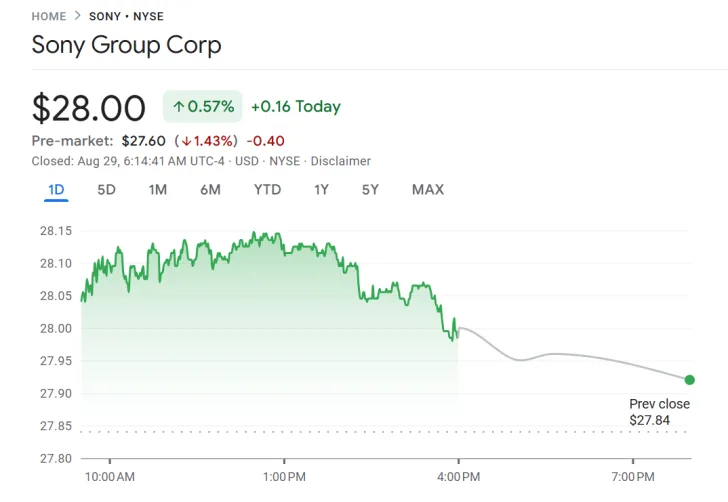This screenshot has width=728, height=502.
Task: Click the $28.00 current price
Action: [x=89, y=107]
